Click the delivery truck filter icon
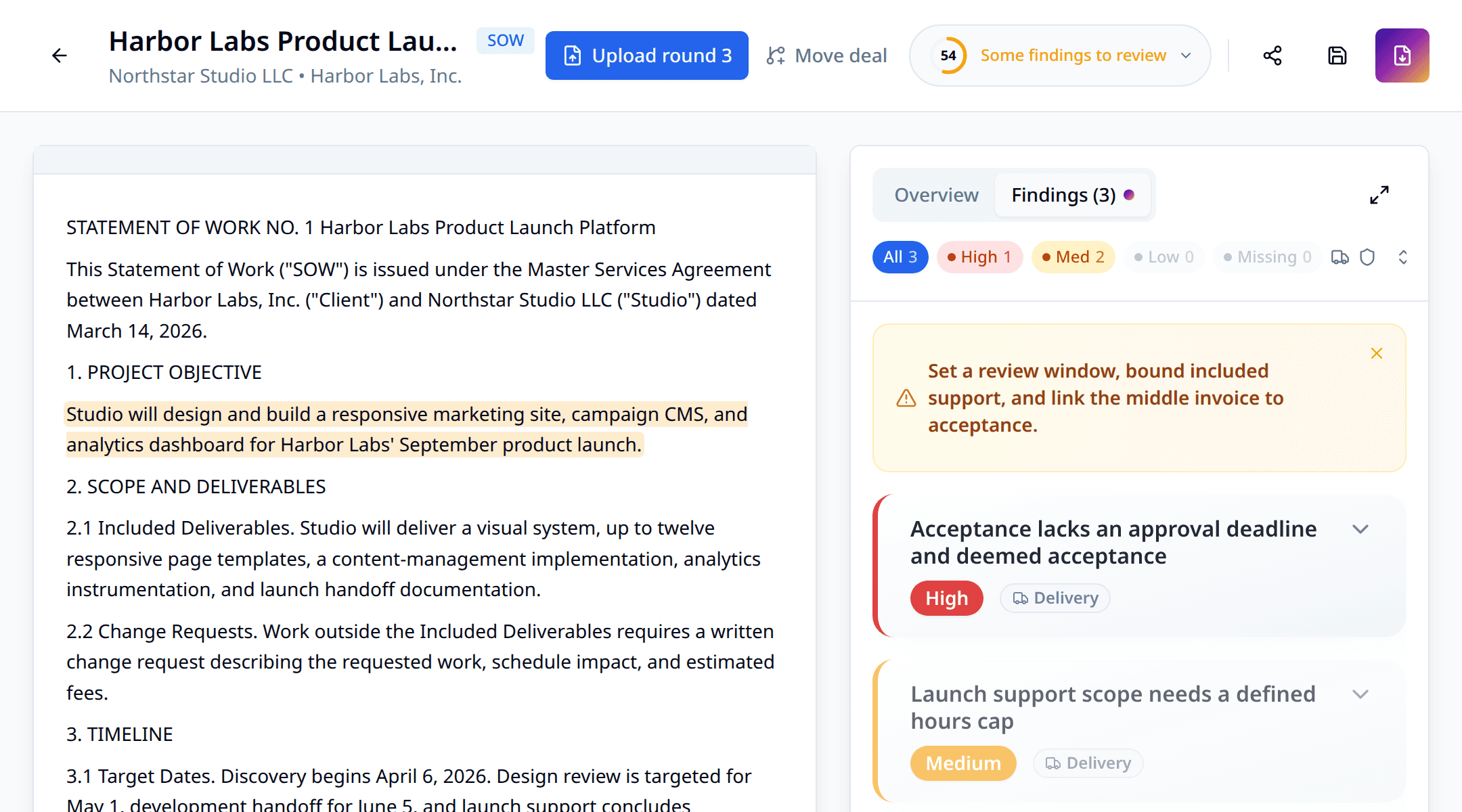The height and width of the screenshot is (812, 1462). pyautogui.click(x=1340, y=257)
